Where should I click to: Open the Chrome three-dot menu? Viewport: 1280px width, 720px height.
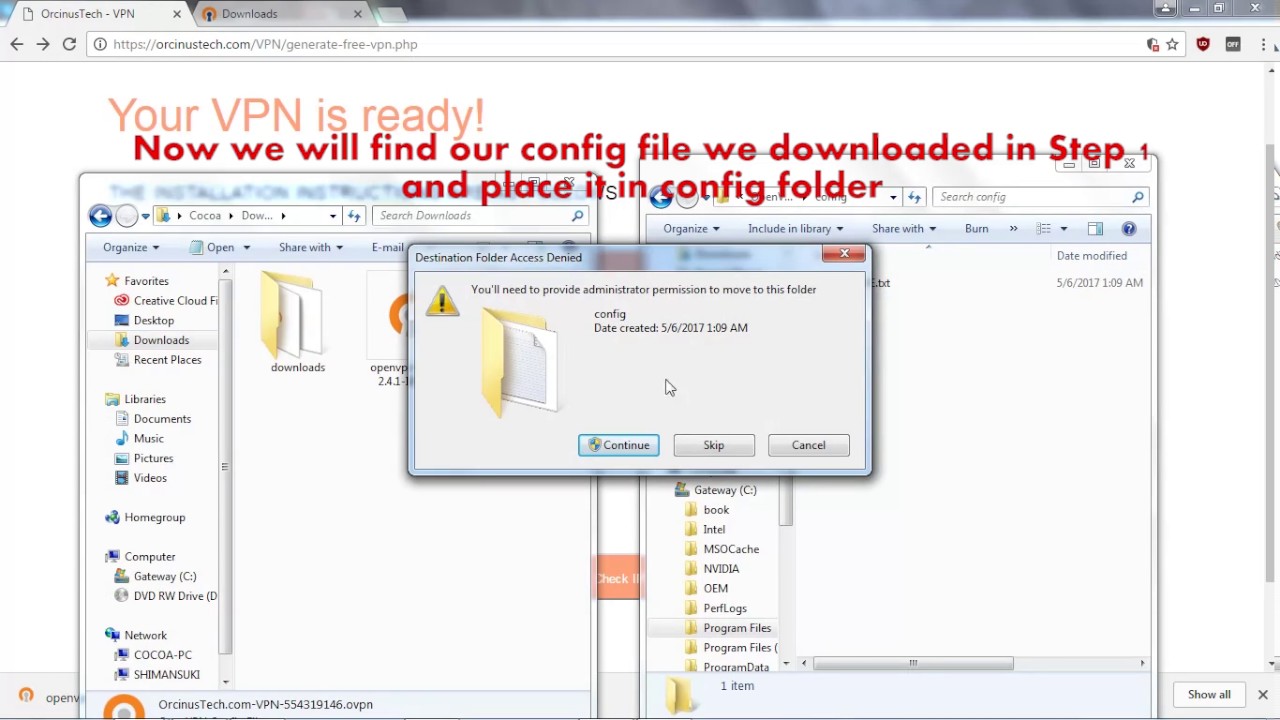tap(1262, 44)
